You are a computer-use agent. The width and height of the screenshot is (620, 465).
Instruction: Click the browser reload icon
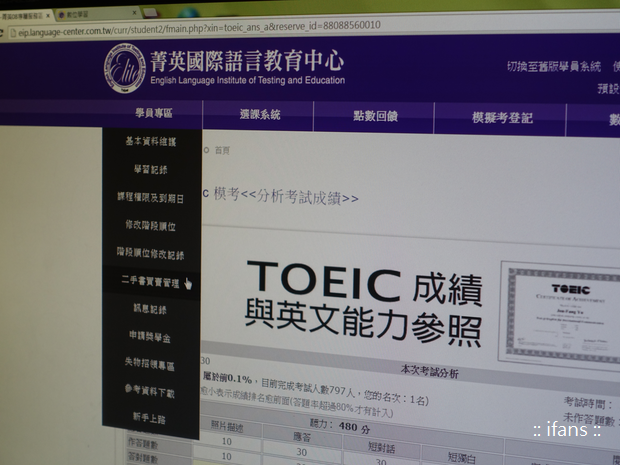coord(1,33)
